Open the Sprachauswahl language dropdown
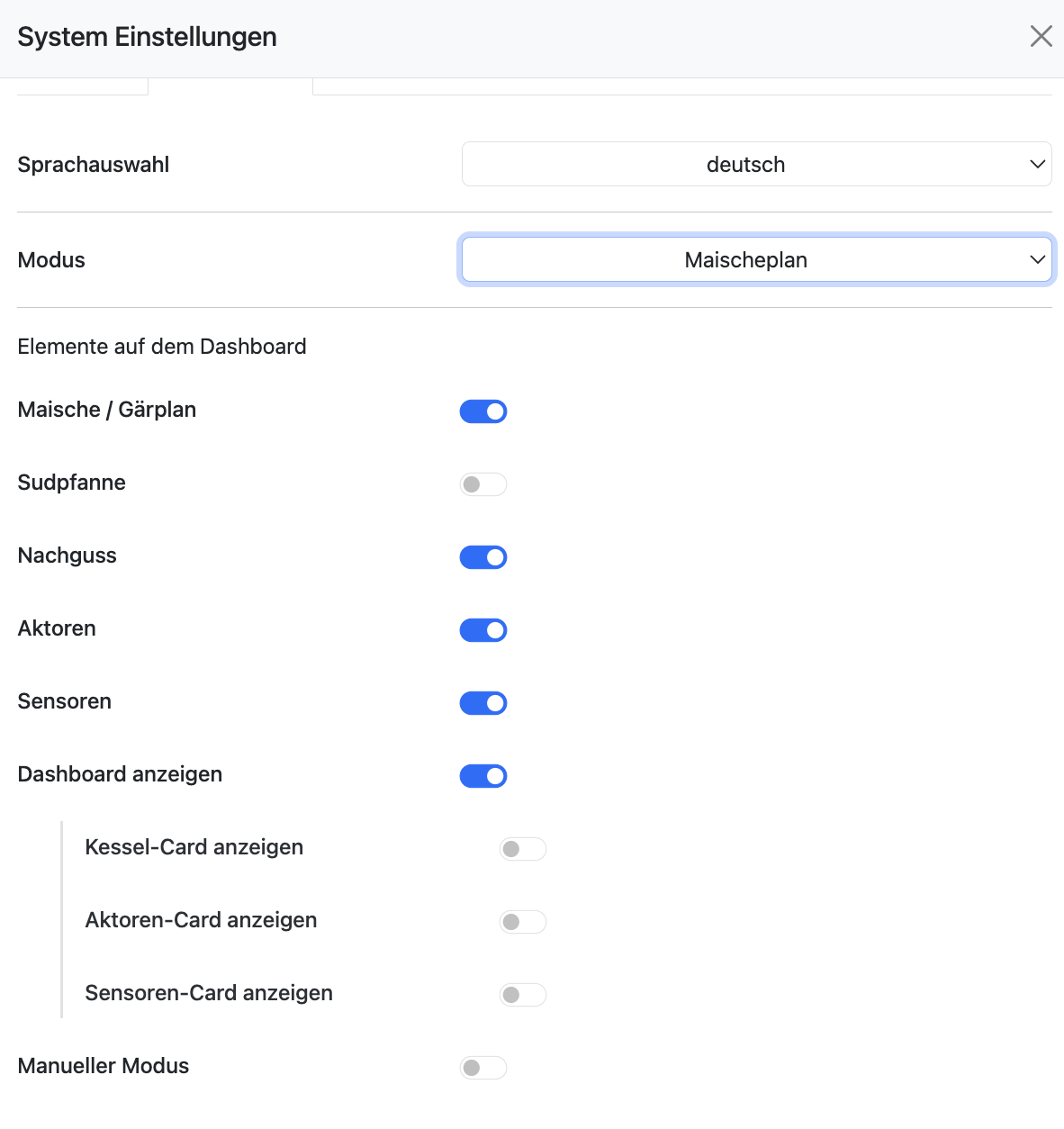 756,164
